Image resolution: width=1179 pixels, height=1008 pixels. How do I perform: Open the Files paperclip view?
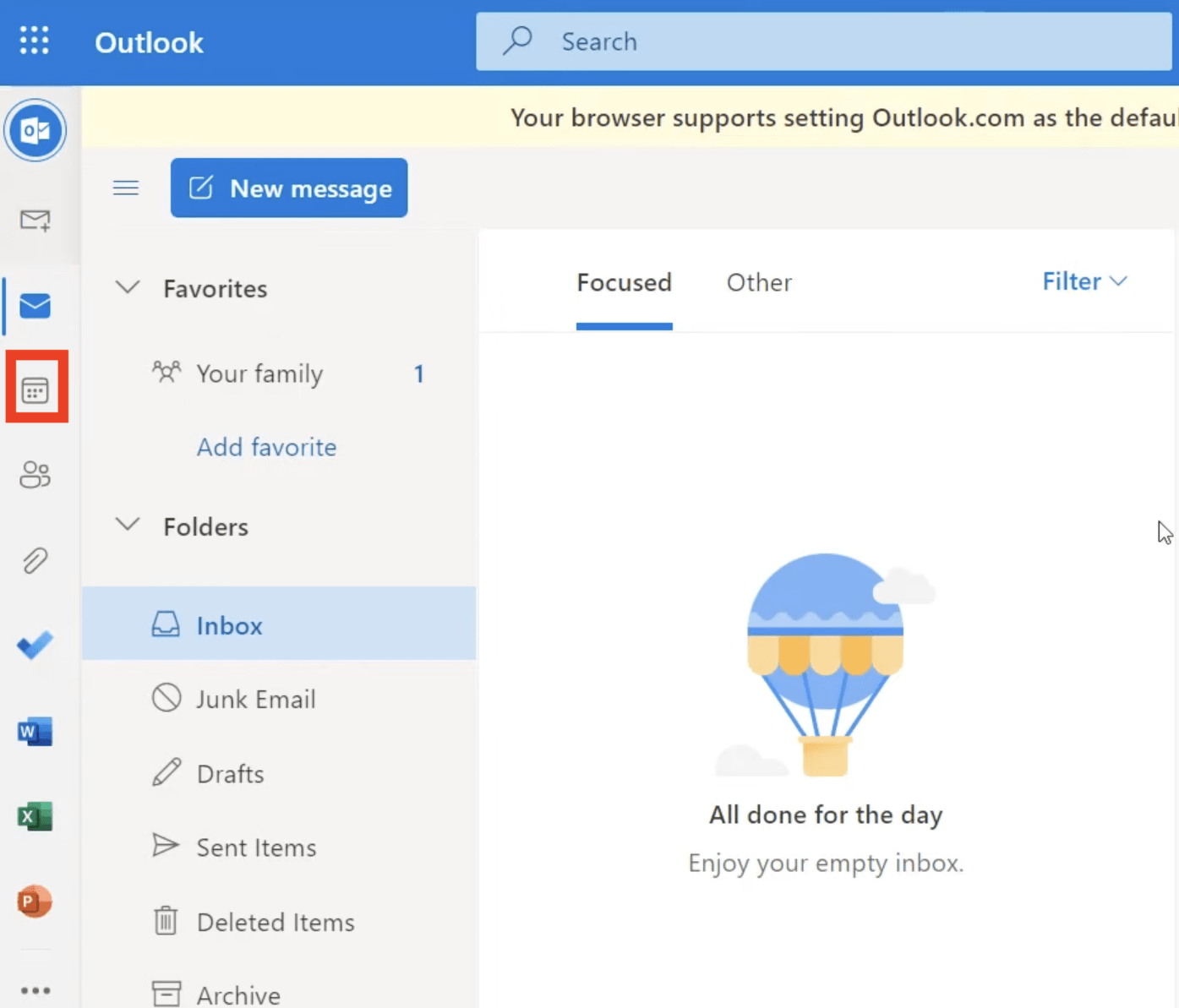tap(35, 560)
